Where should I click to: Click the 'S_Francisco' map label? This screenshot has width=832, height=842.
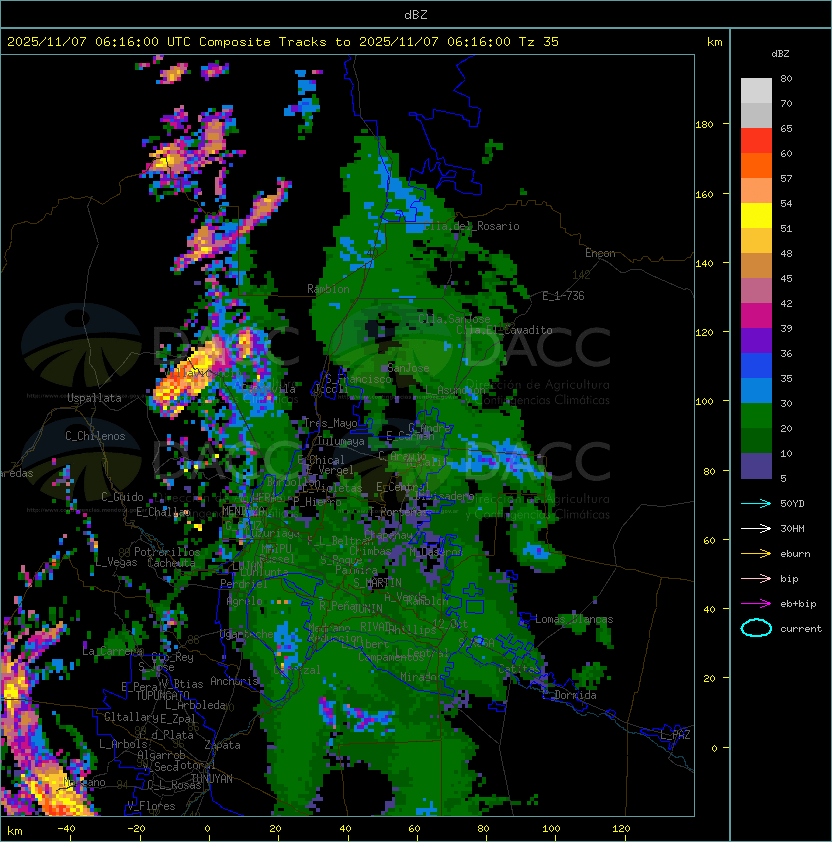point(359,379)
